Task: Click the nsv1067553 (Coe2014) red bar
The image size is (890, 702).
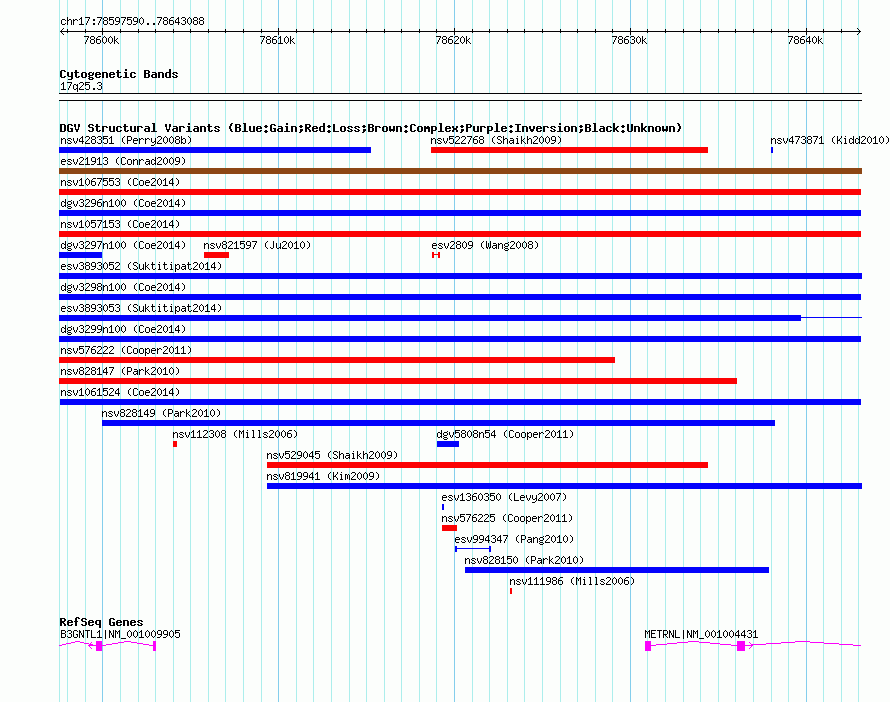Action: (x=460, y=192)
